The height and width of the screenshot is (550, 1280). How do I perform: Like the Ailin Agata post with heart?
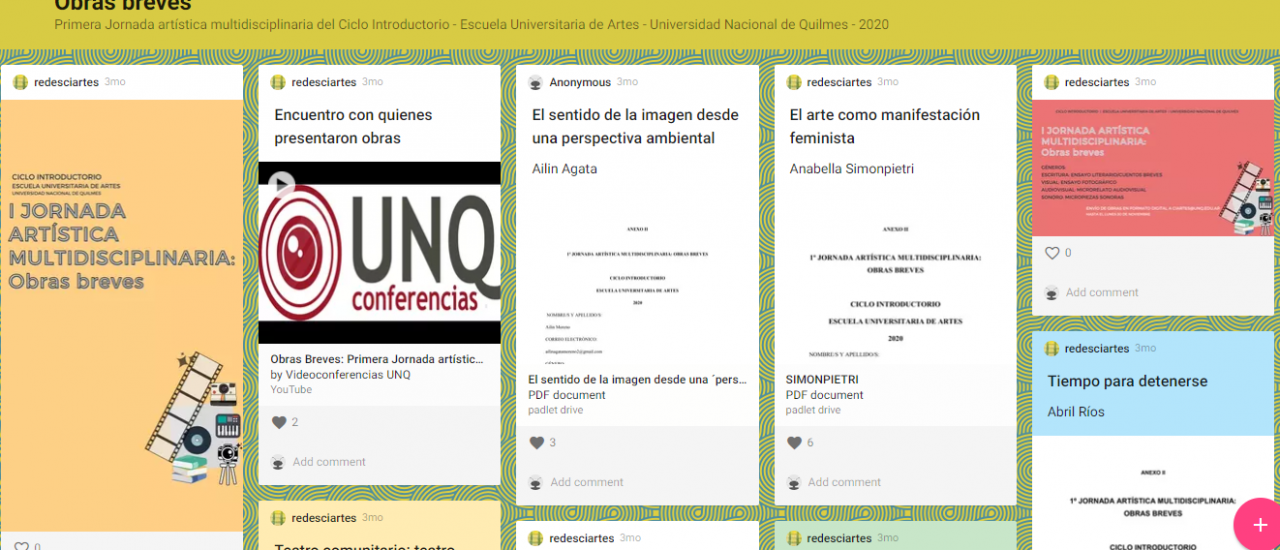[x=537, y=443]
